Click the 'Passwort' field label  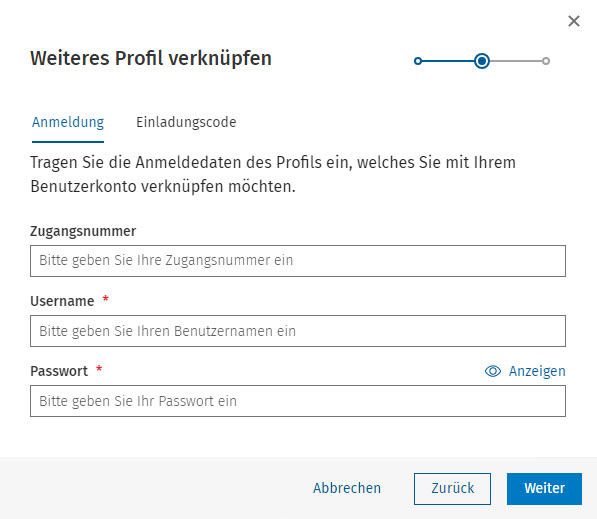pos(59,371)
